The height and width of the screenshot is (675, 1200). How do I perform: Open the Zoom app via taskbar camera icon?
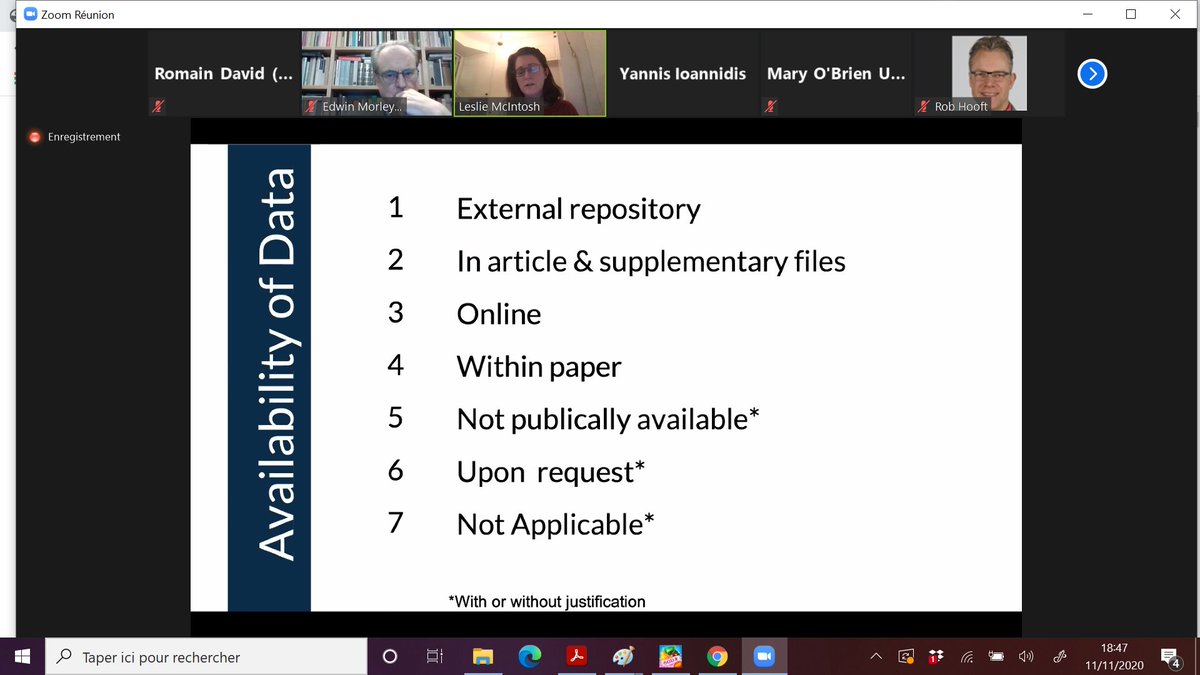(x=764, y=656)
